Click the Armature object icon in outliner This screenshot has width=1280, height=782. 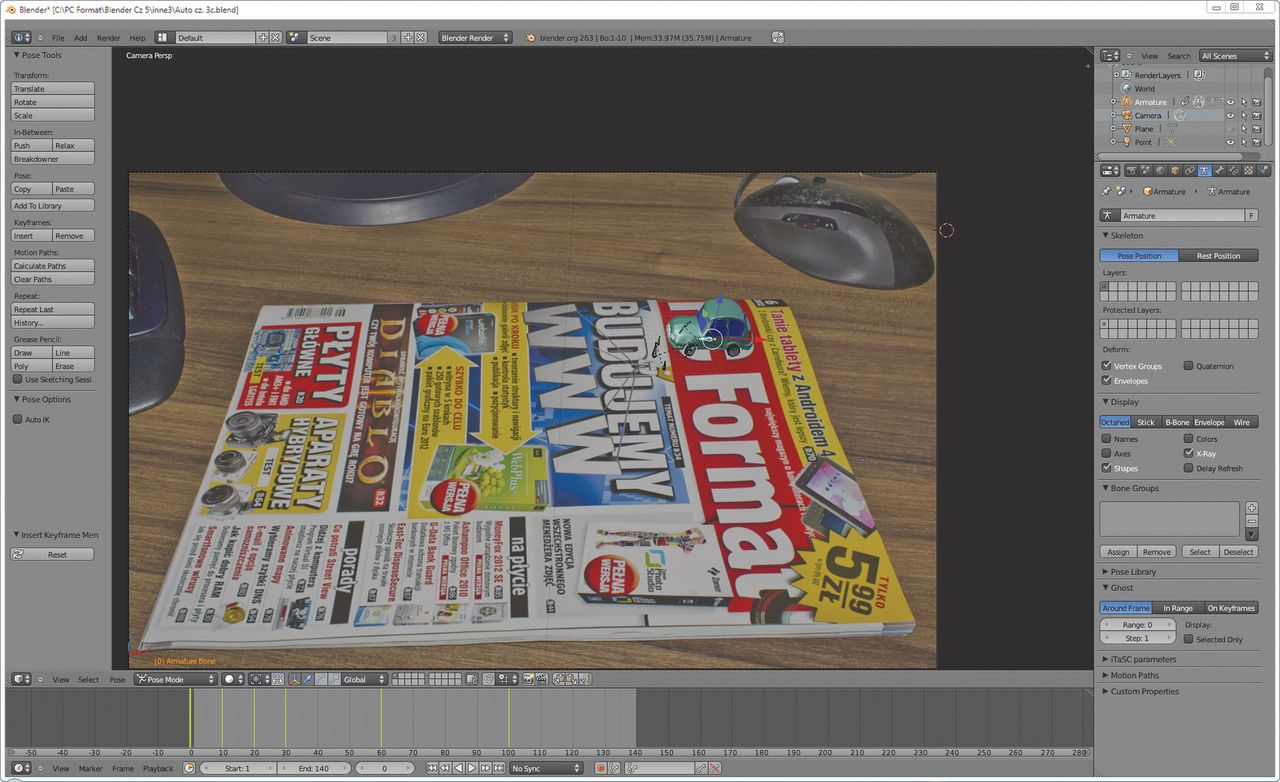pyautogui.click(x=1127, y=102)
